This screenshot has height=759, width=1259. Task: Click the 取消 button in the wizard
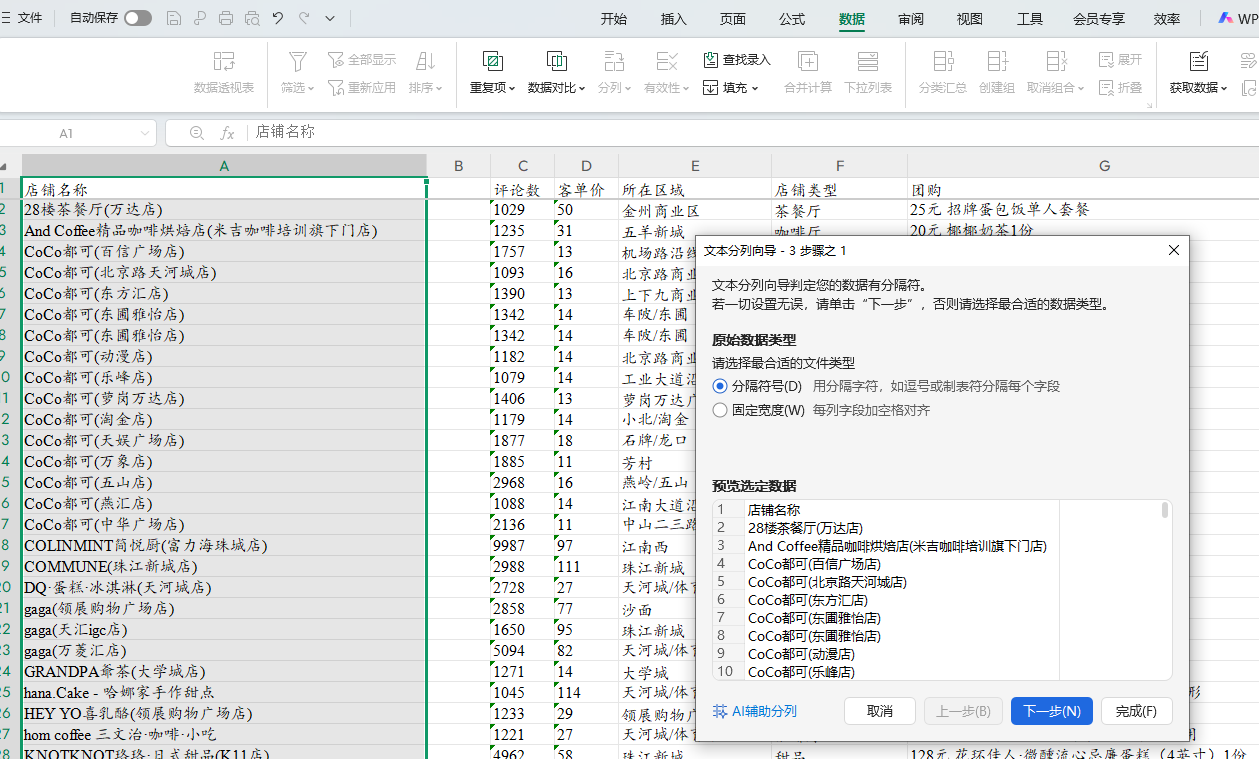(x=880, y=711)
